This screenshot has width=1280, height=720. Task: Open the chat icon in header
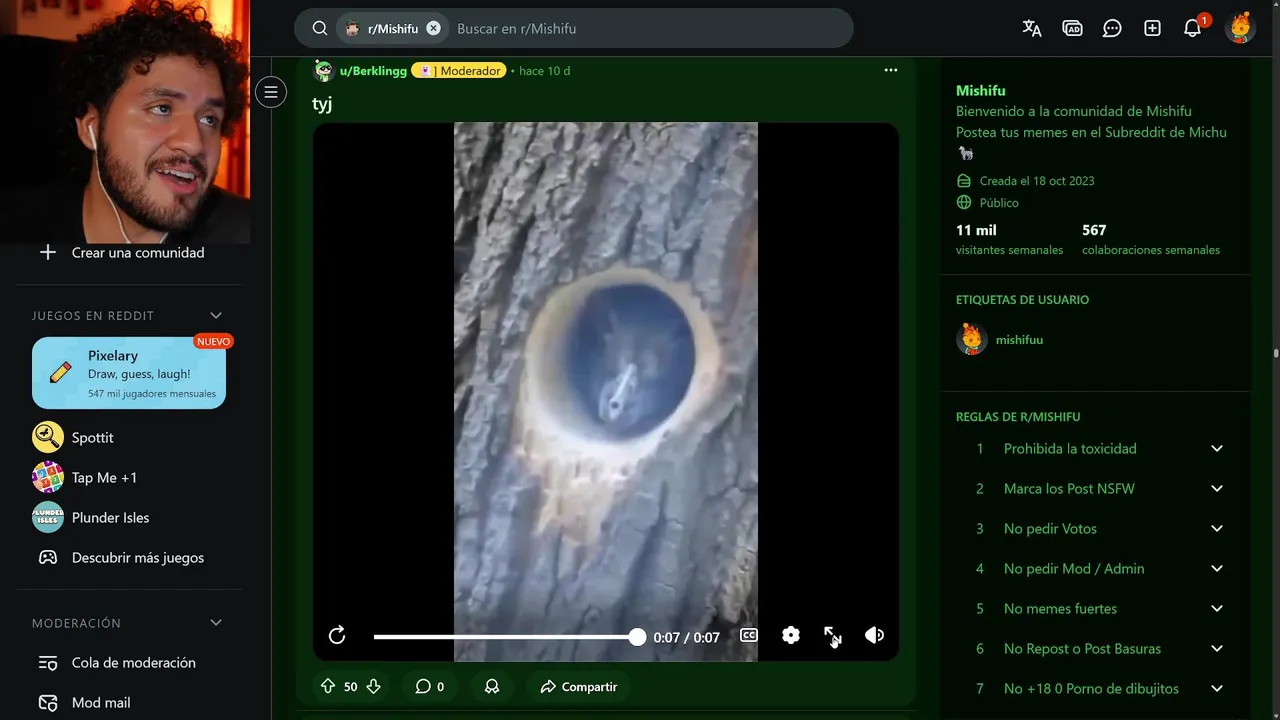click(x=1112, y=28)
